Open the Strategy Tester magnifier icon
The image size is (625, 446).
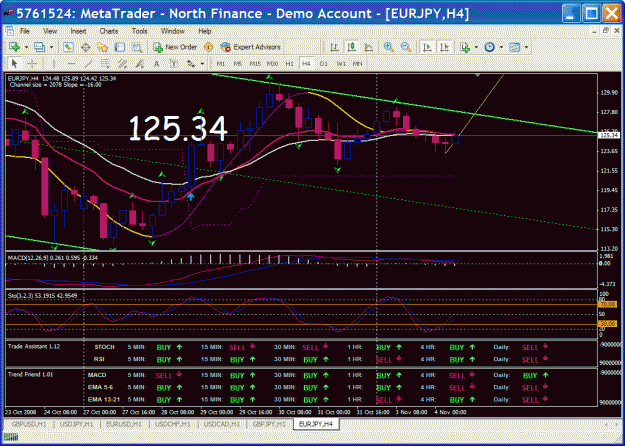137,47
